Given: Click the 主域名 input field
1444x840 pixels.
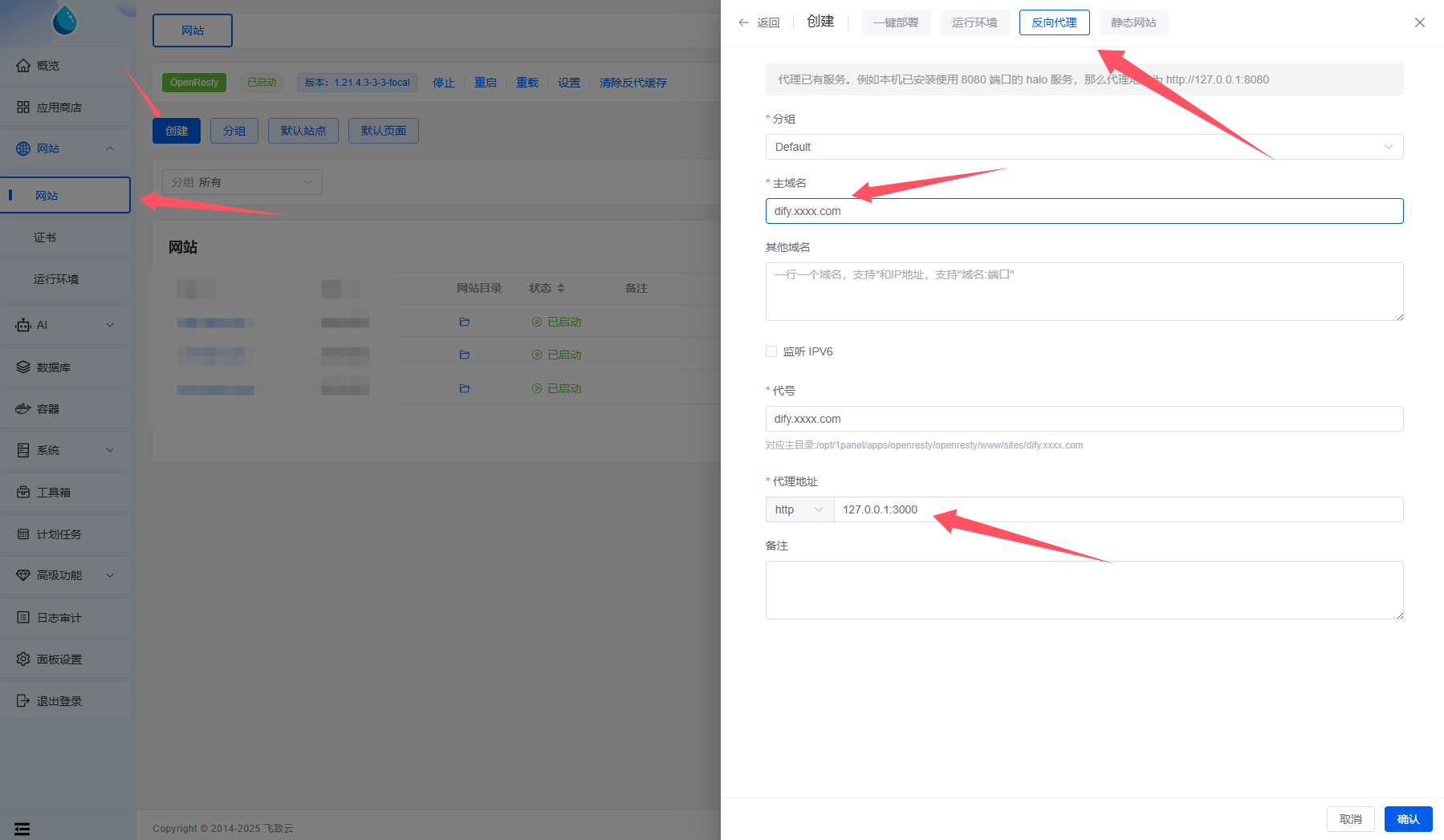Looking at the screenshot, I should [1084, 211].
